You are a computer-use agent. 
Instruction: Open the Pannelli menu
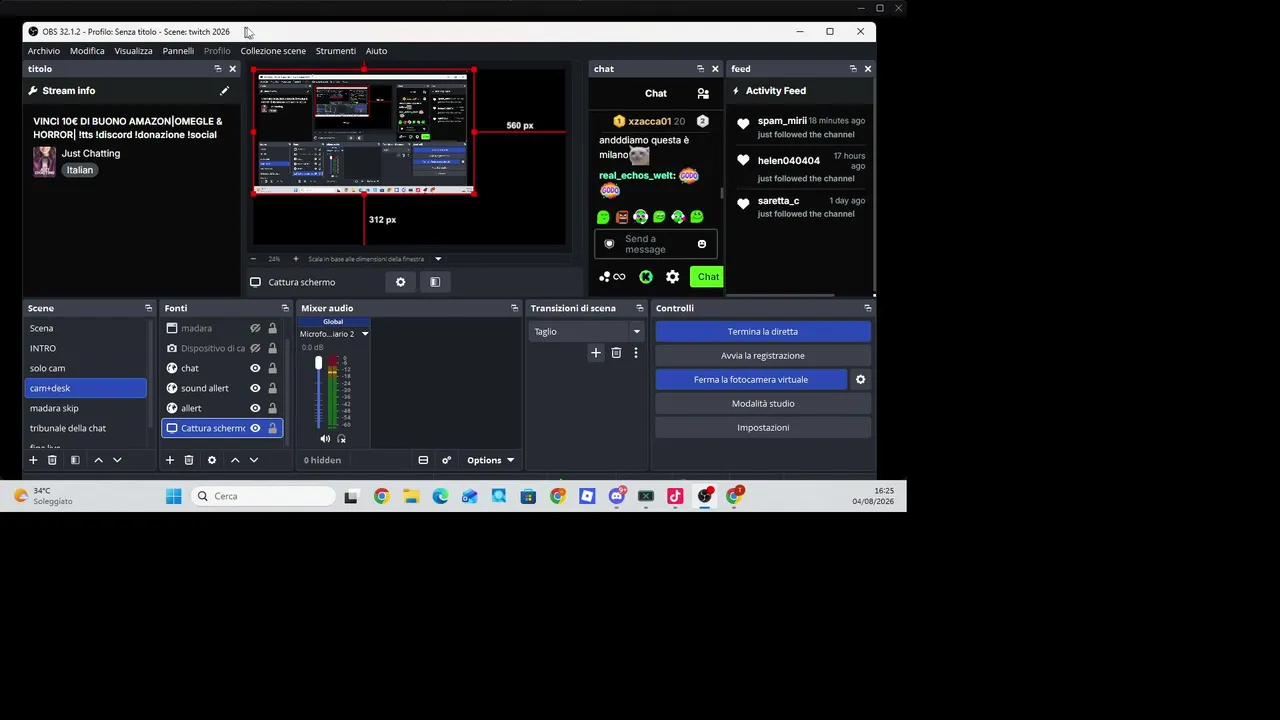(x=178, y=51)
